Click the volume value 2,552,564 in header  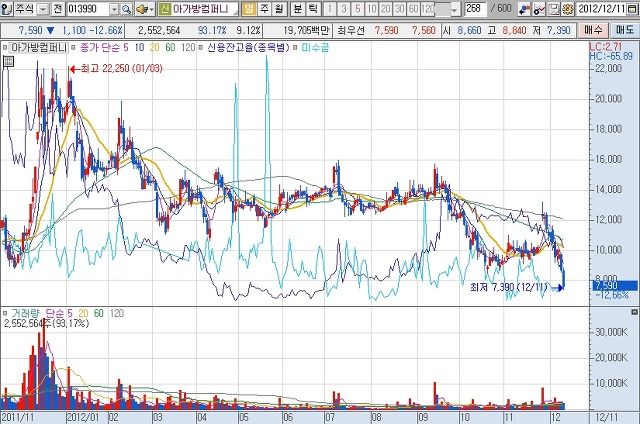coord(160,30)
